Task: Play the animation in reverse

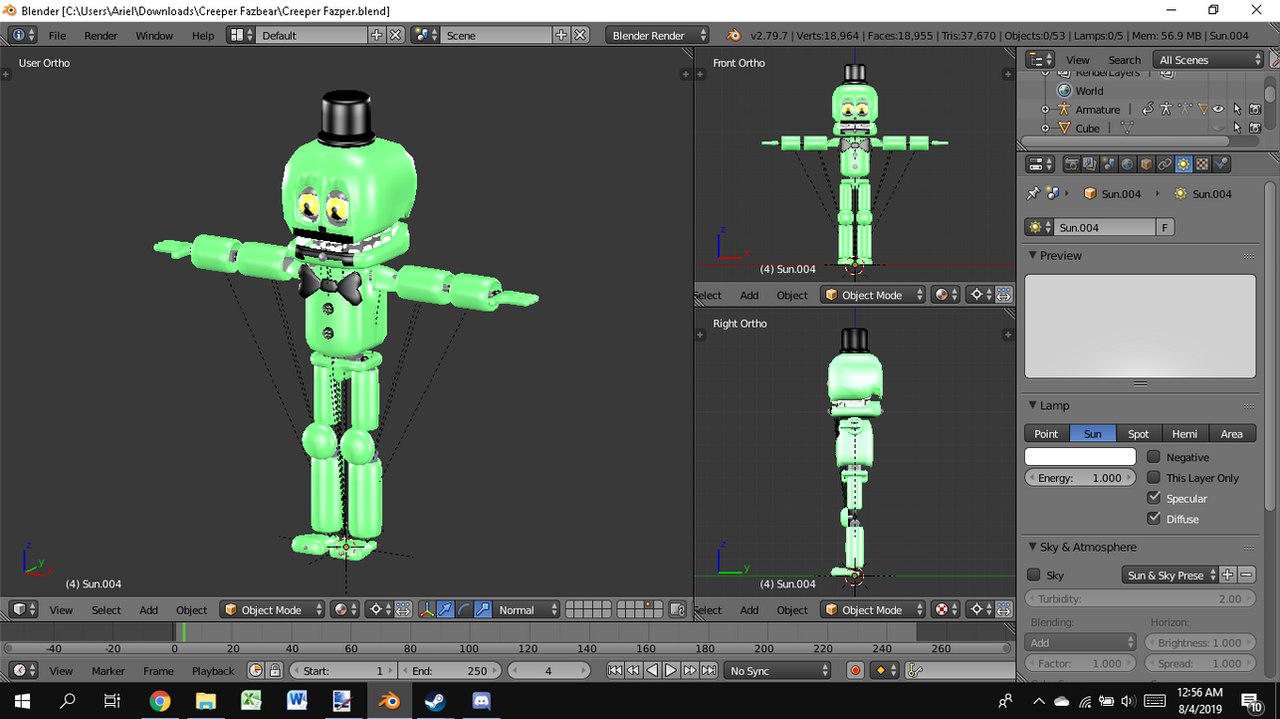Action: [652, 670]
